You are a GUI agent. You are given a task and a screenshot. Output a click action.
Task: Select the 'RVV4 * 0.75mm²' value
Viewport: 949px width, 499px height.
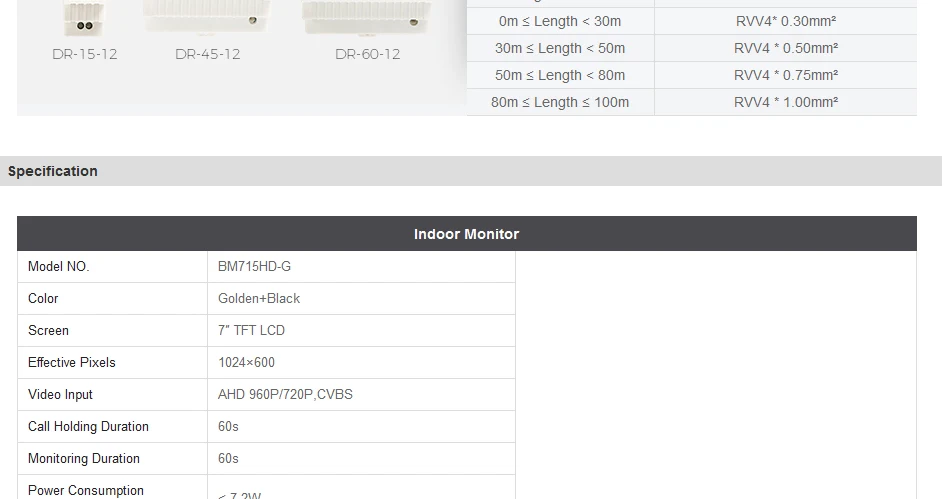point(786,75)
